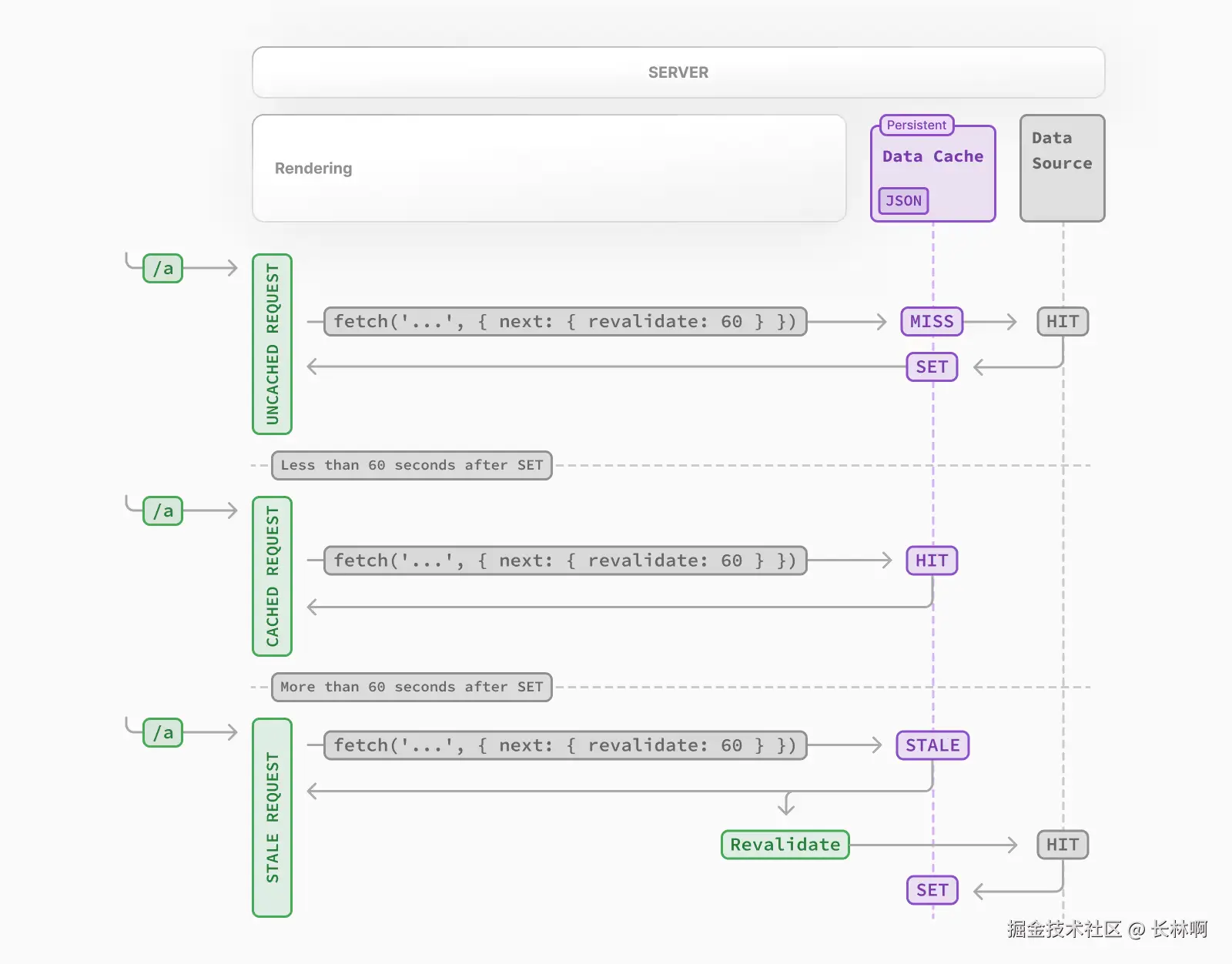1232x964 pixels.
Task: Click the "Less than 60 seconds after SET" label
Action: (411, 465)
